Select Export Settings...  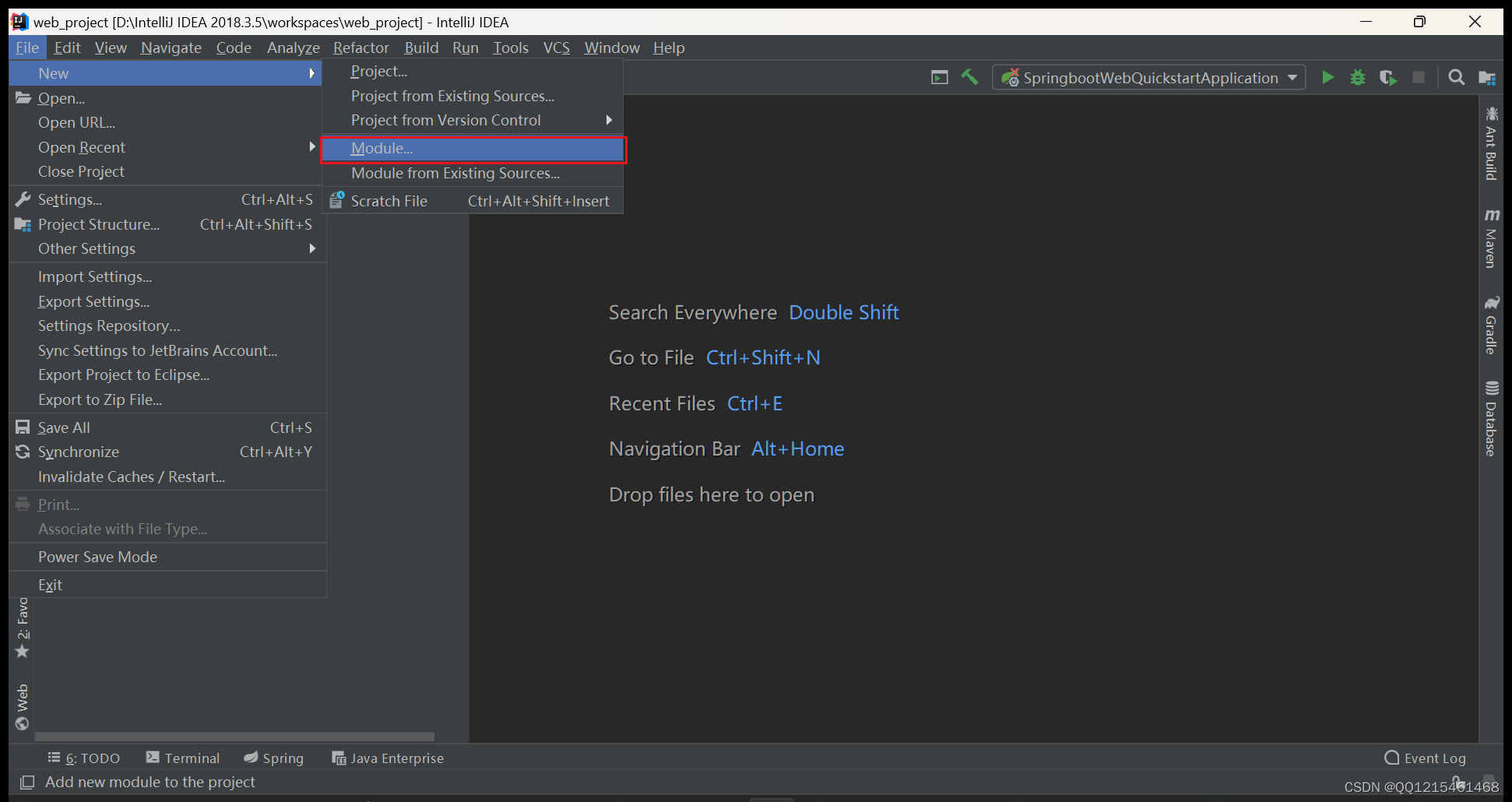tap(167, 301)
